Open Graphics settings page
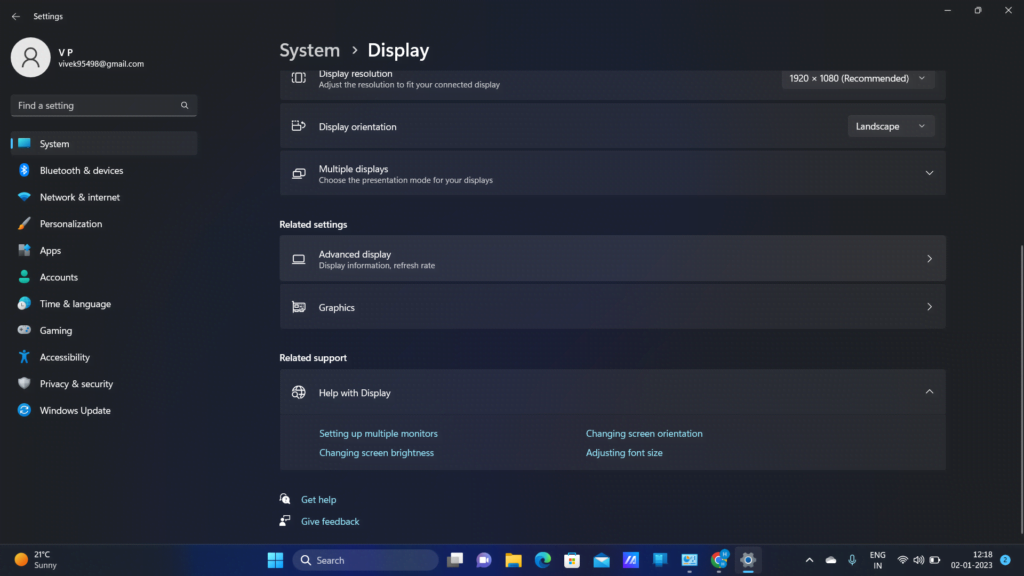 pos(613,308)
